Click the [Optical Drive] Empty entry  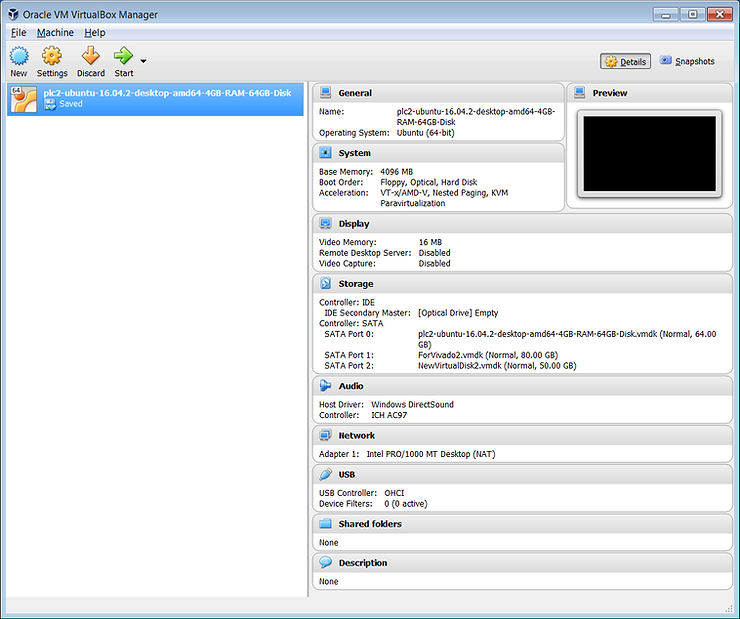click(458, 313)
